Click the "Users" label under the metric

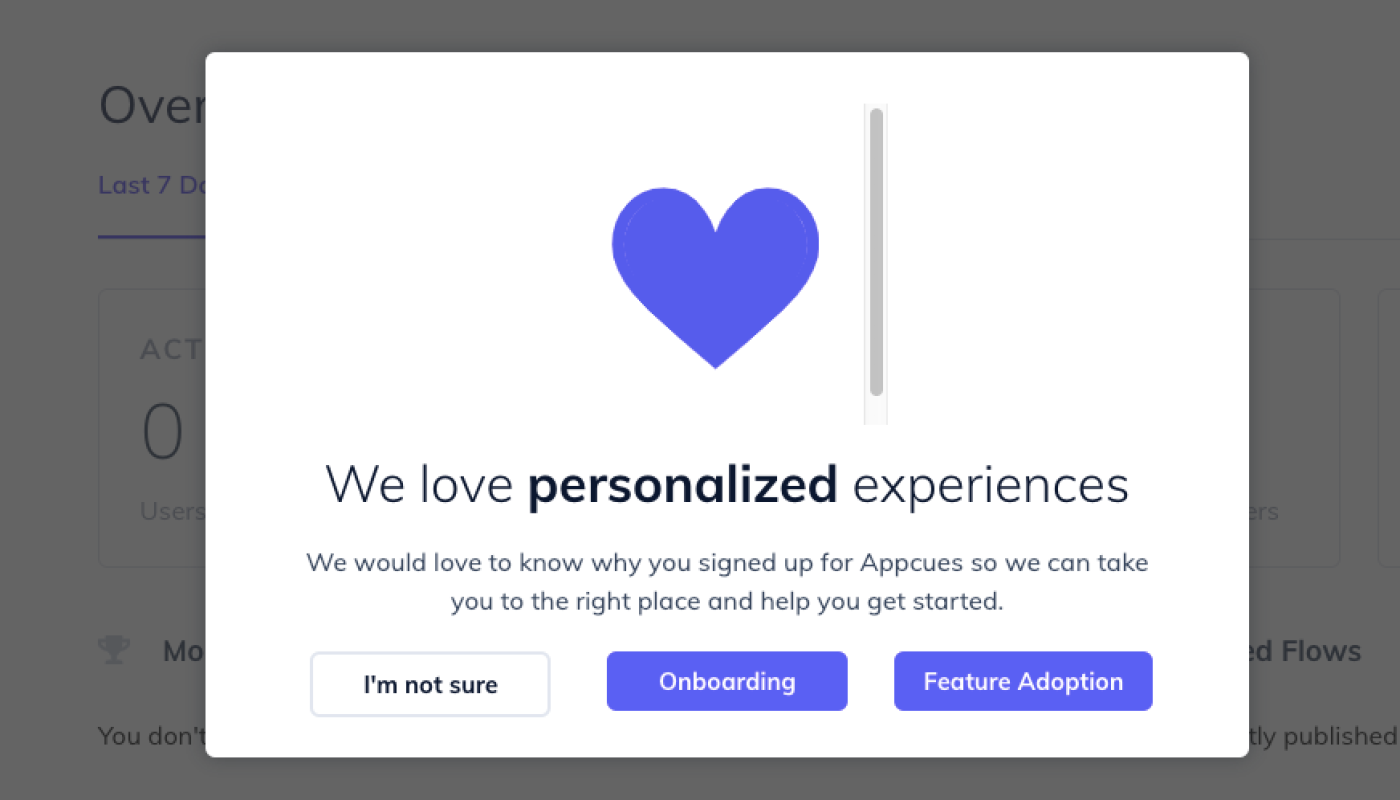pyautogui.click(x=172, y=512)
